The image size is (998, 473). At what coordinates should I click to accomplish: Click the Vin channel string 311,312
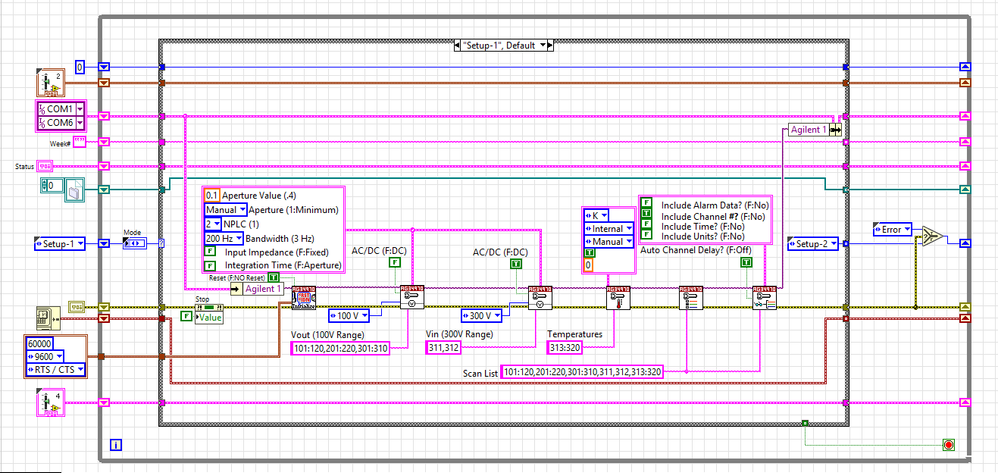(444, 348)
